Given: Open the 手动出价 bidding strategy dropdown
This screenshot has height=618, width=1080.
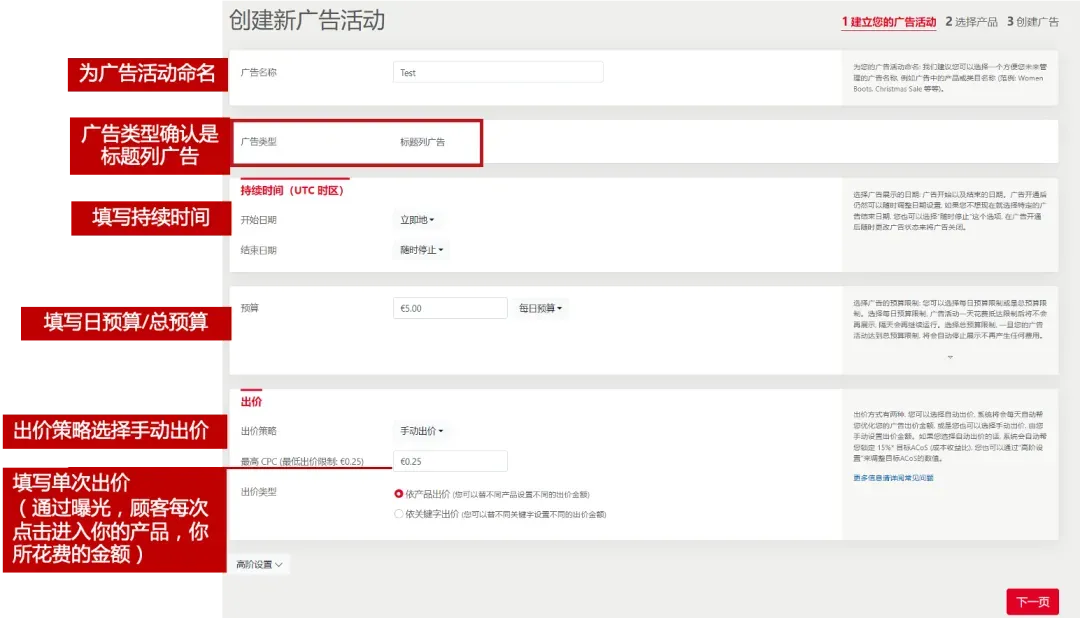Looking at the screenshot, I should coord(422,431).
